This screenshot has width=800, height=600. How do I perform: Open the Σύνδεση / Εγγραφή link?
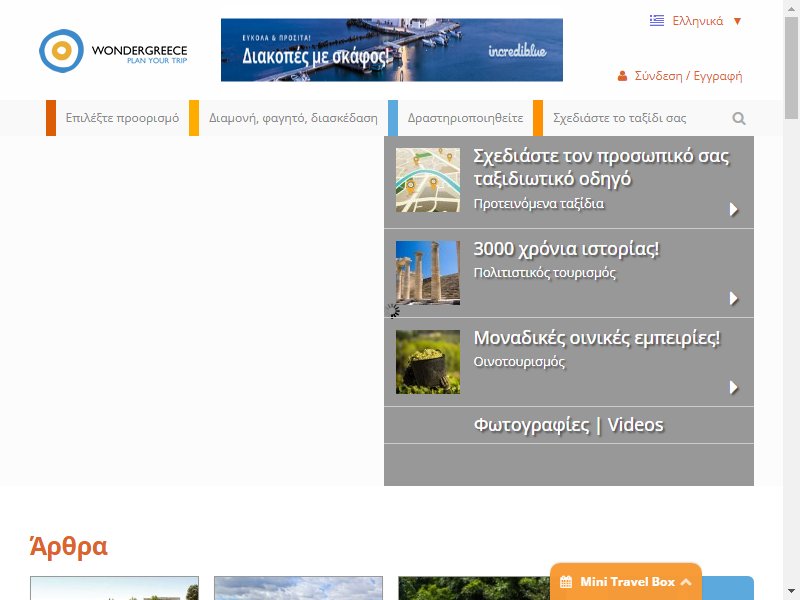point(688,76)
